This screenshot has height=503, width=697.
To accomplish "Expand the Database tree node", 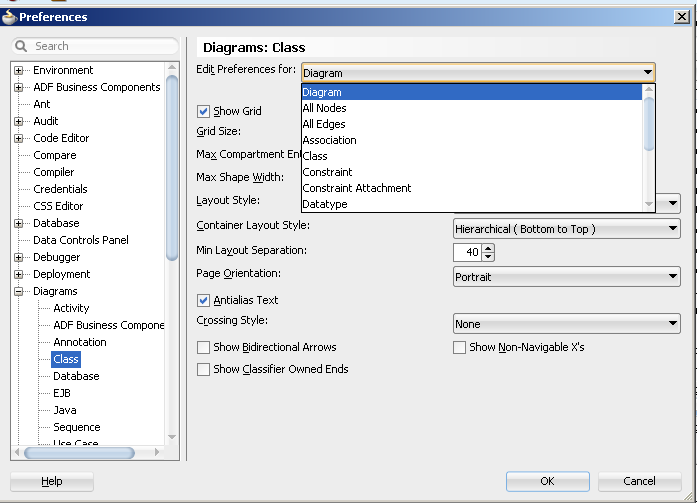I will tap(18, 223).
